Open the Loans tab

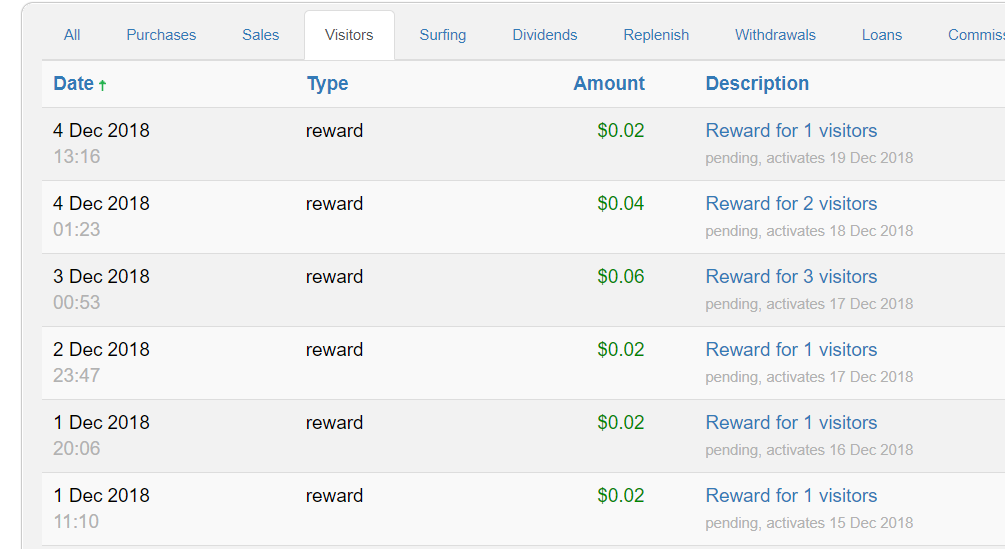tap(882, 35)
